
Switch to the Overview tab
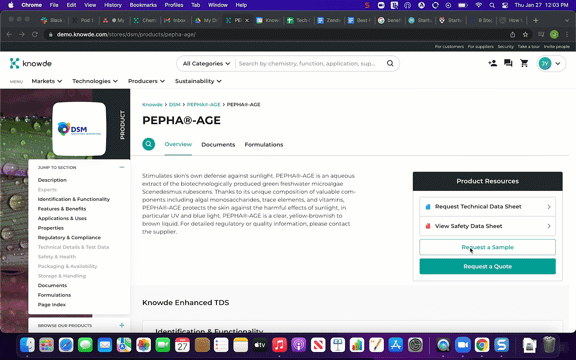[178, 144]
